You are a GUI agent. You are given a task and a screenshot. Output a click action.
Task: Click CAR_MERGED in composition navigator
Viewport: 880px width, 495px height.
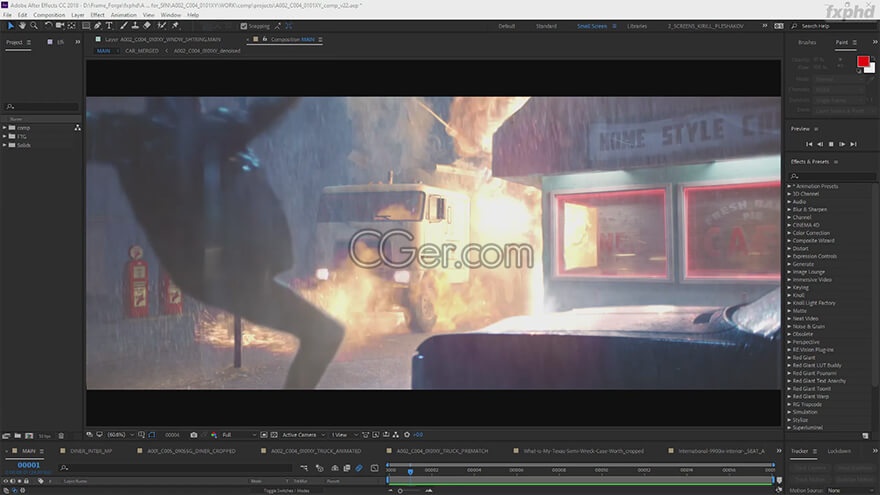coord(141,51)
